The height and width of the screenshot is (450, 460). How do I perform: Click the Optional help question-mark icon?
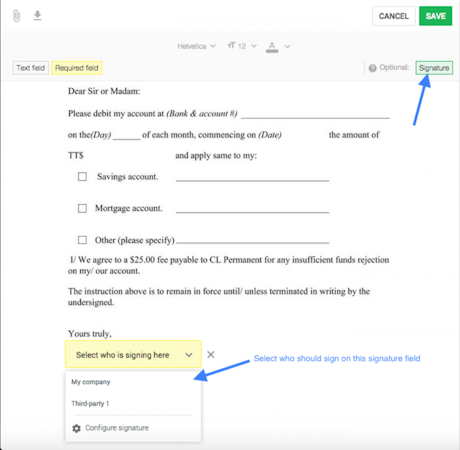click(x=372, y=68)
